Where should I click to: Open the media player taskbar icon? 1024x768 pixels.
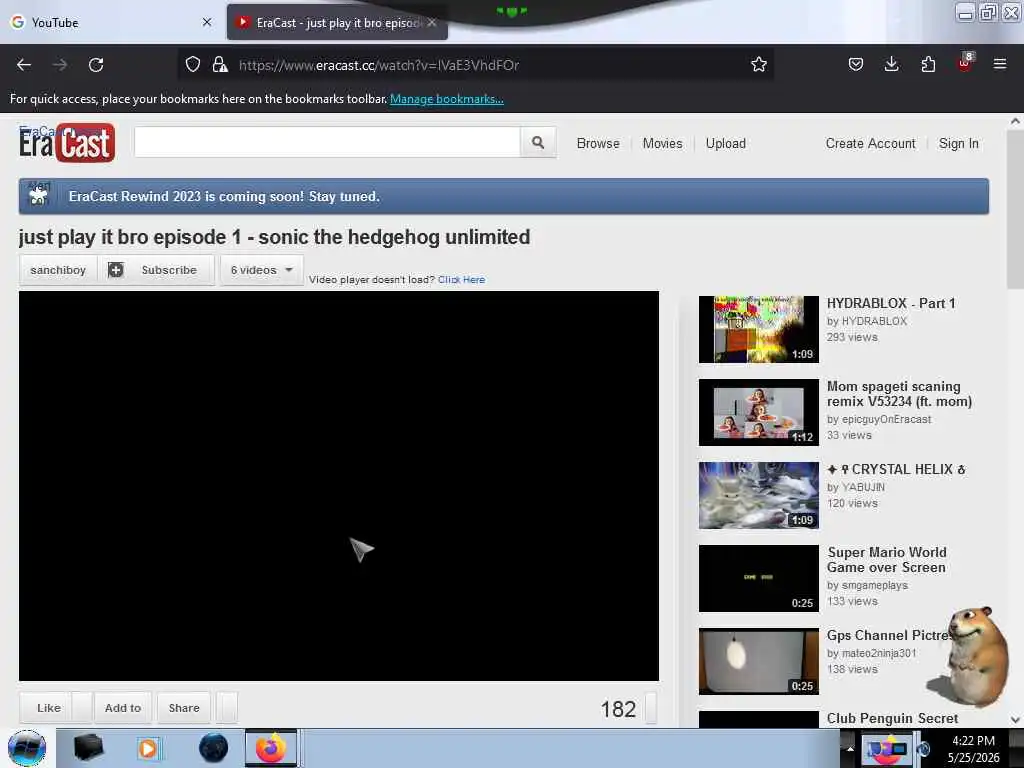[x=148, y=748]
